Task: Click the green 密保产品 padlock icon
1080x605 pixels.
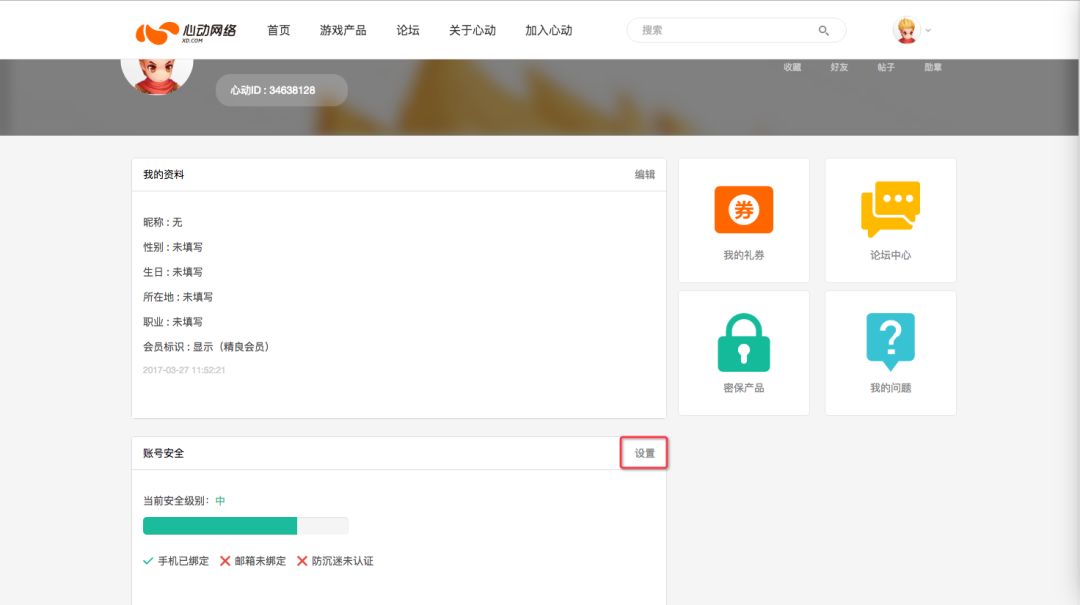Action: click(744, 342)
